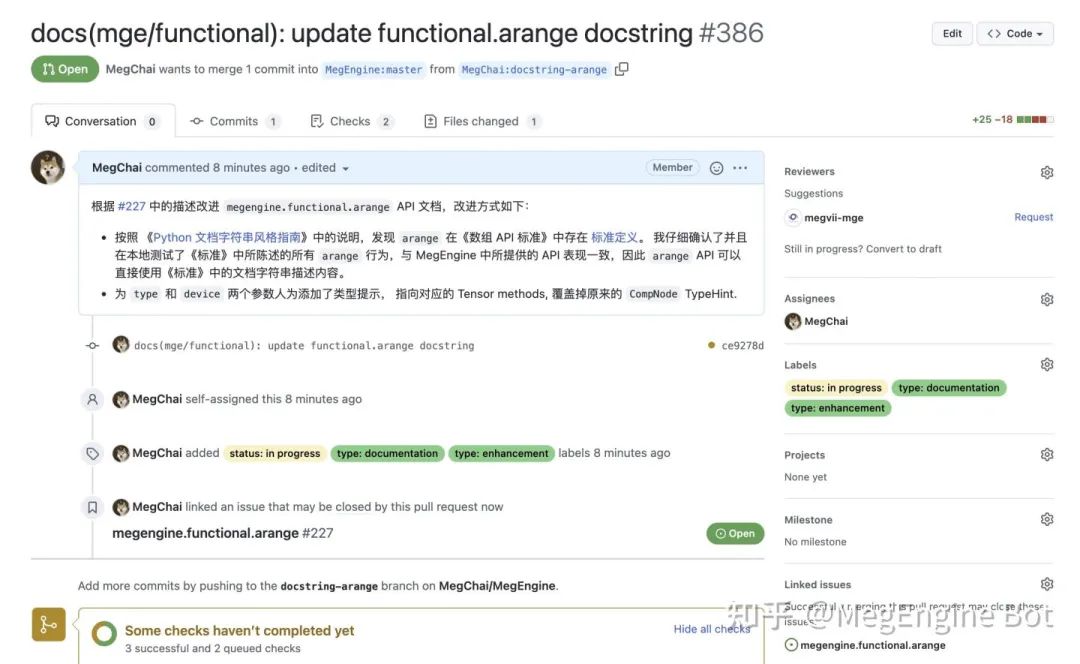Image resolution: width=1080 pixels, height=664 pixels.
Task: Switch to the Conversation tab
Action: [103, 121]
